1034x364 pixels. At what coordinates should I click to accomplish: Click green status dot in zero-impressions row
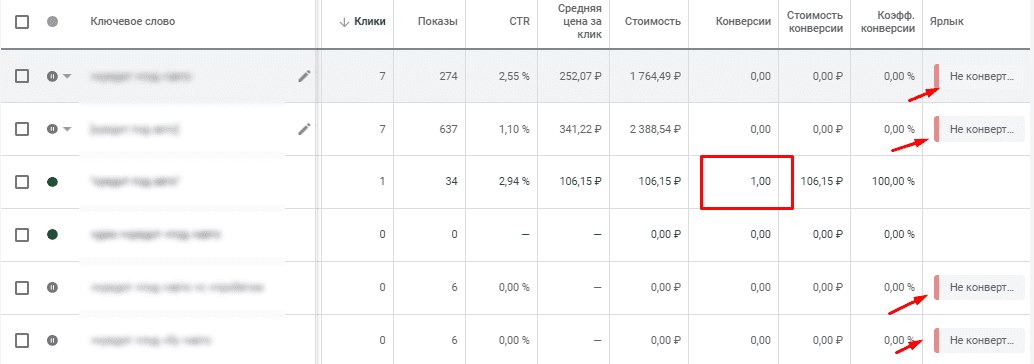pyautogui.click(x=53, y=234)
